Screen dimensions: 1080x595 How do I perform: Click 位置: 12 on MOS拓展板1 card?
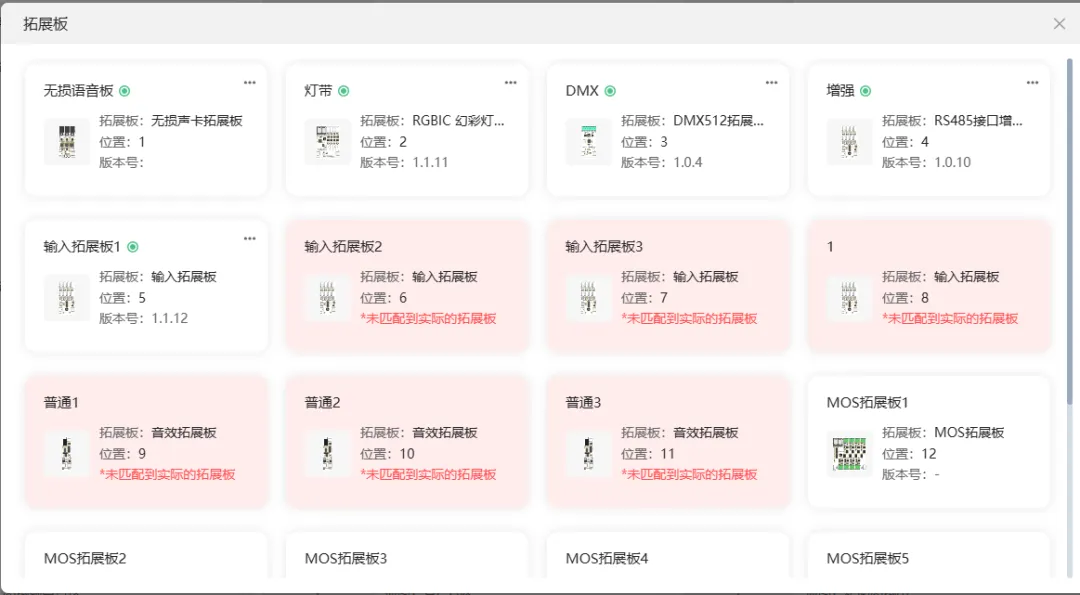909,454
